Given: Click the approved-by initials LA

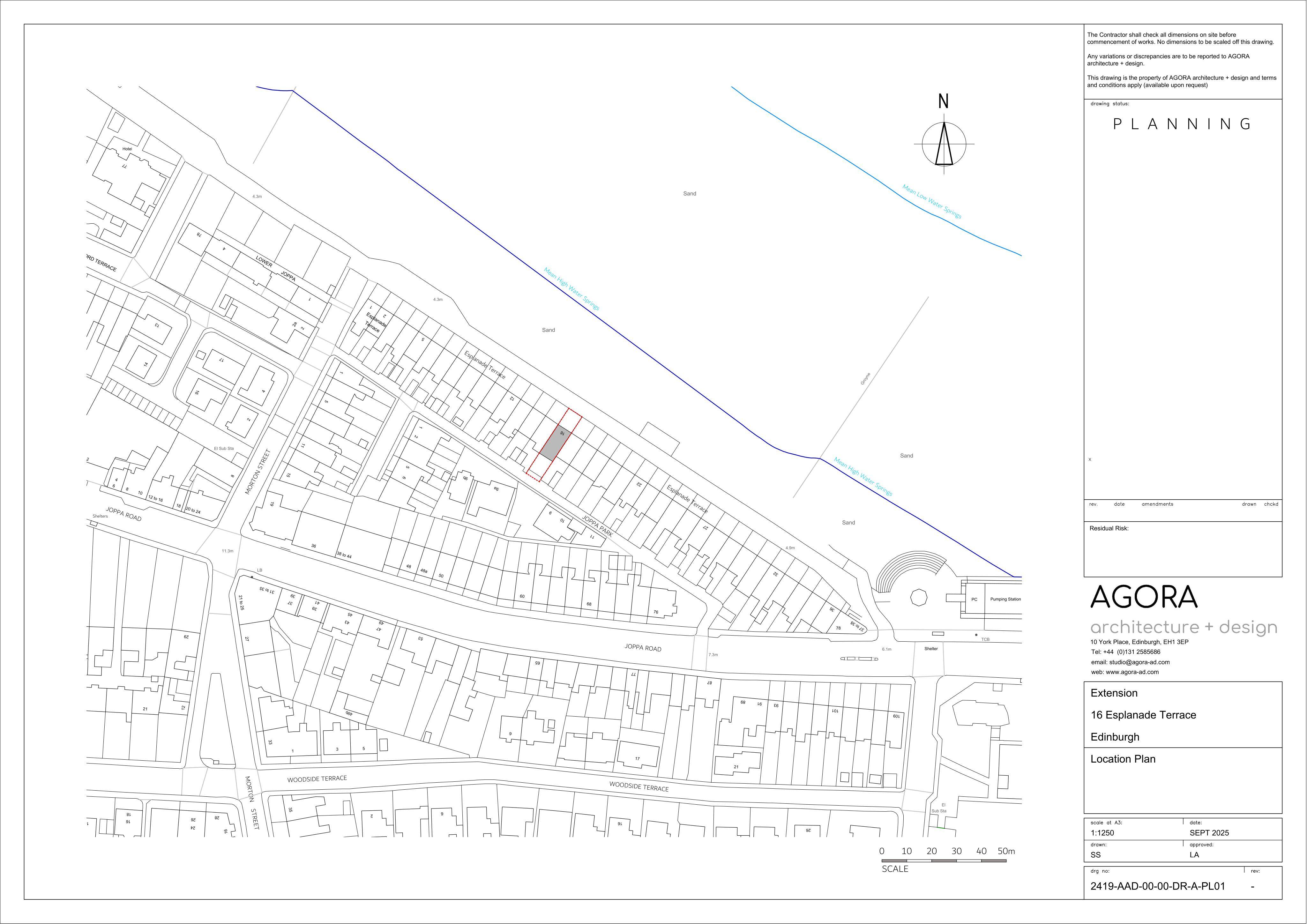Looking at the screenshot, I should click(x=1194, y=854).
